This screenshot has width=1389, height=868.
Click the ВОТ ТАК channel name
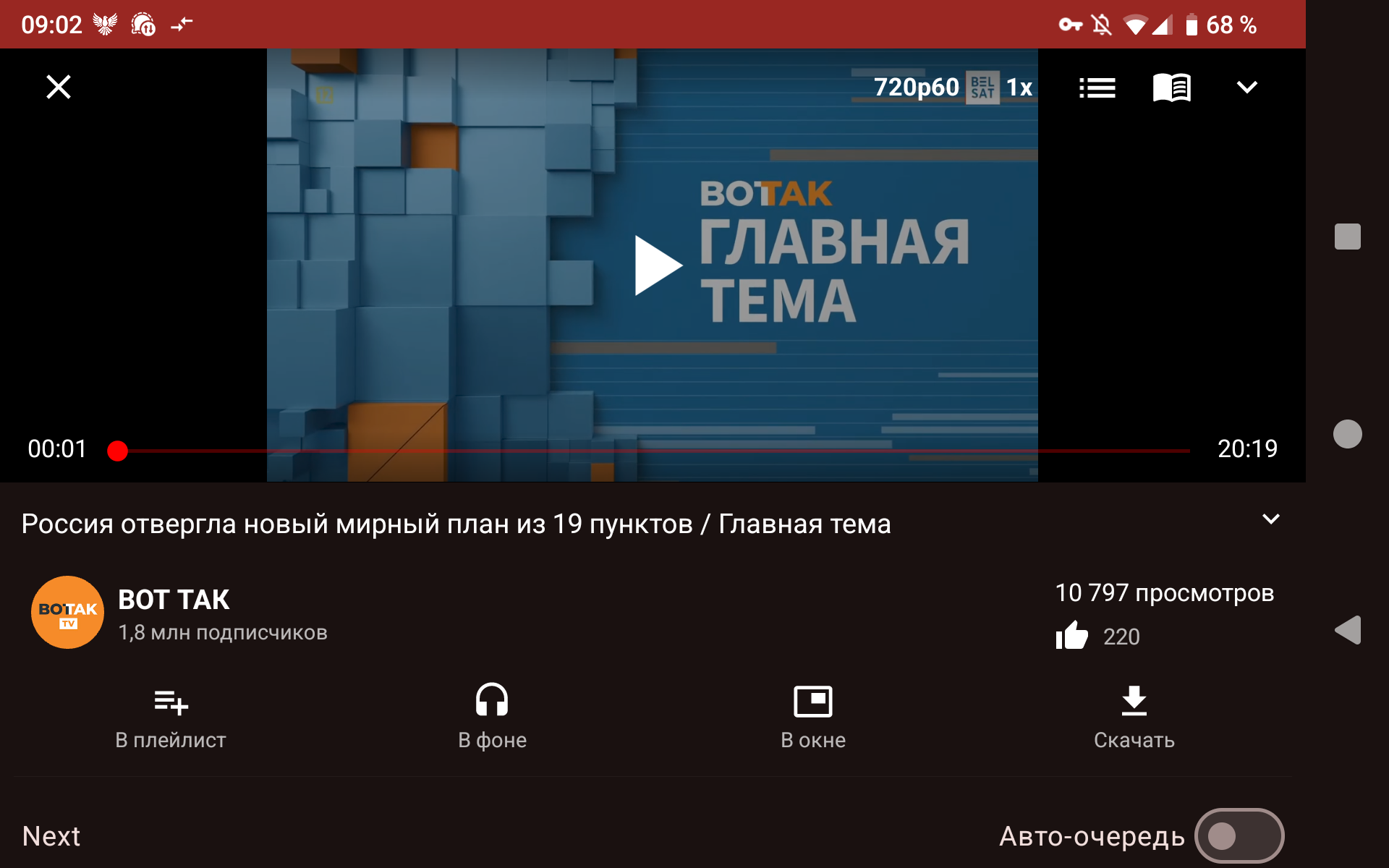[174, 600]
